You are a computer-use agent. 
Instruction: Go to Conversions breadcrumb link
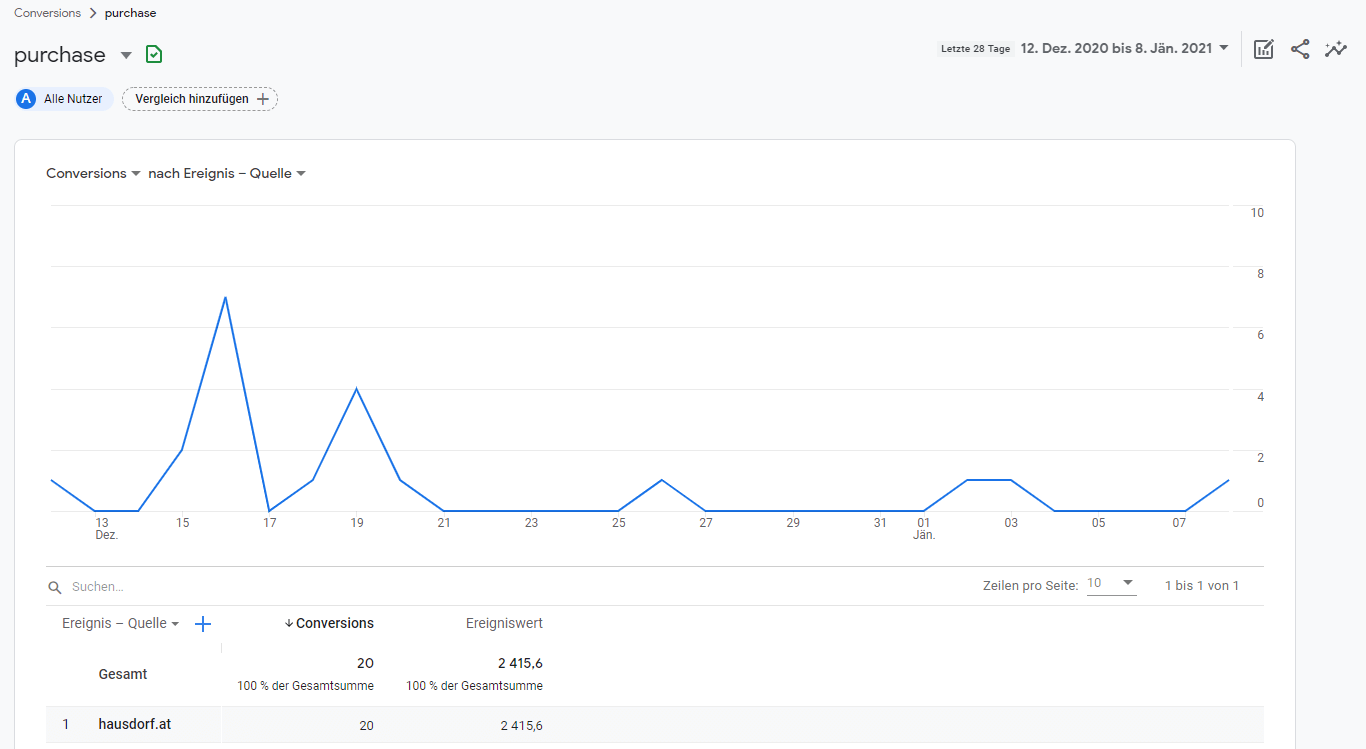click(x=47, y=13)
